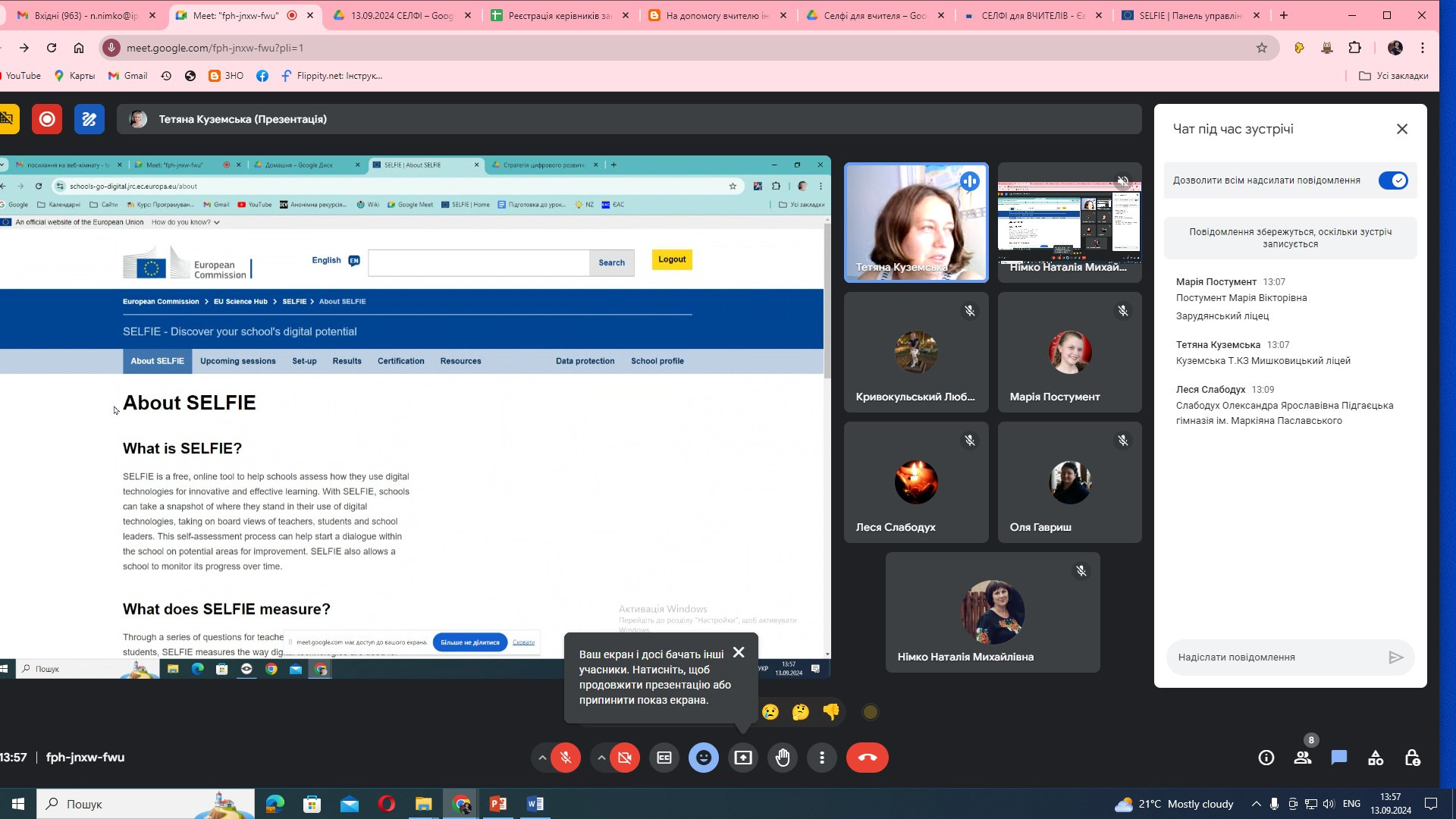
Task: Open Усі закладки folder
Action: pos(1394,76)
